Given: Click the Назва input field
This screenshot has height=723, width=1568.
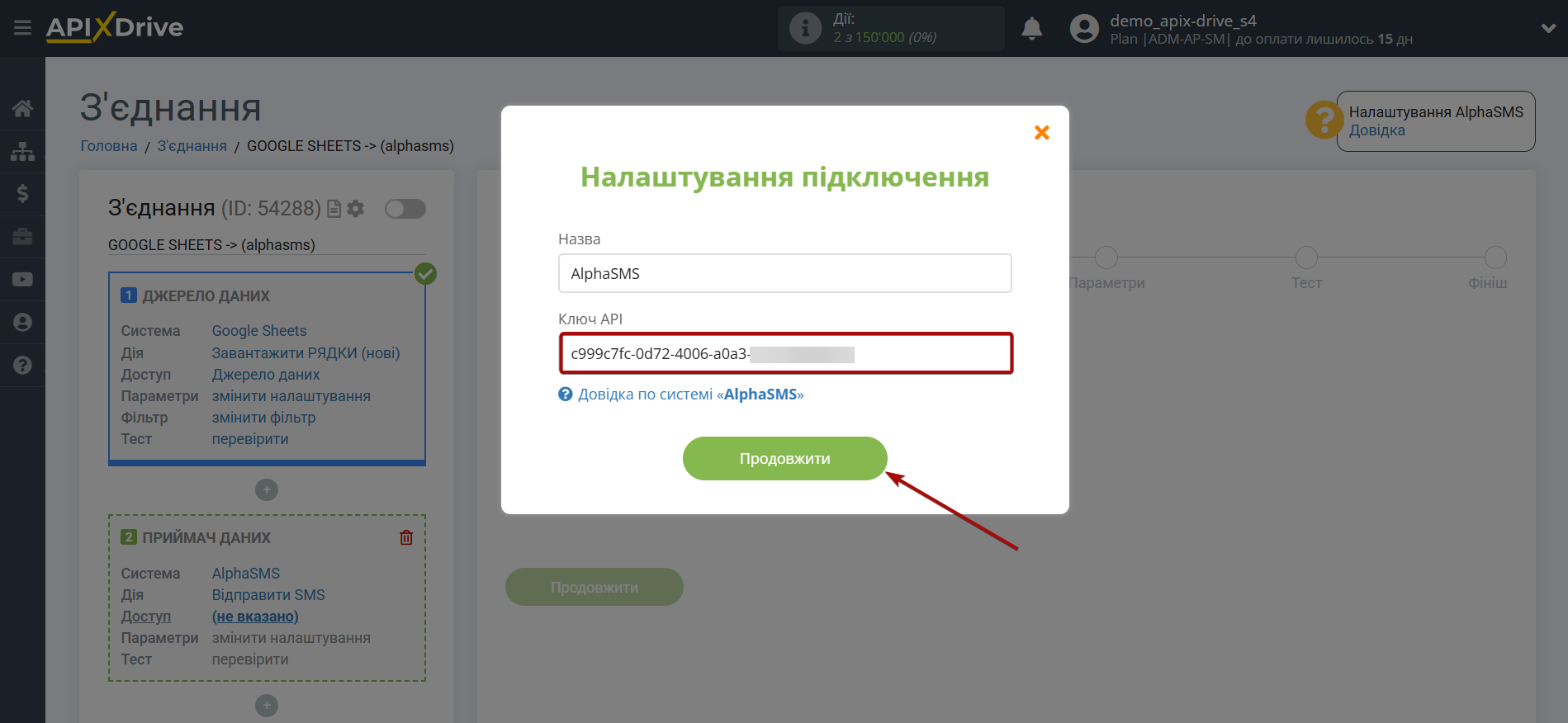Looking at the screenshot, I should coord(785,273).
